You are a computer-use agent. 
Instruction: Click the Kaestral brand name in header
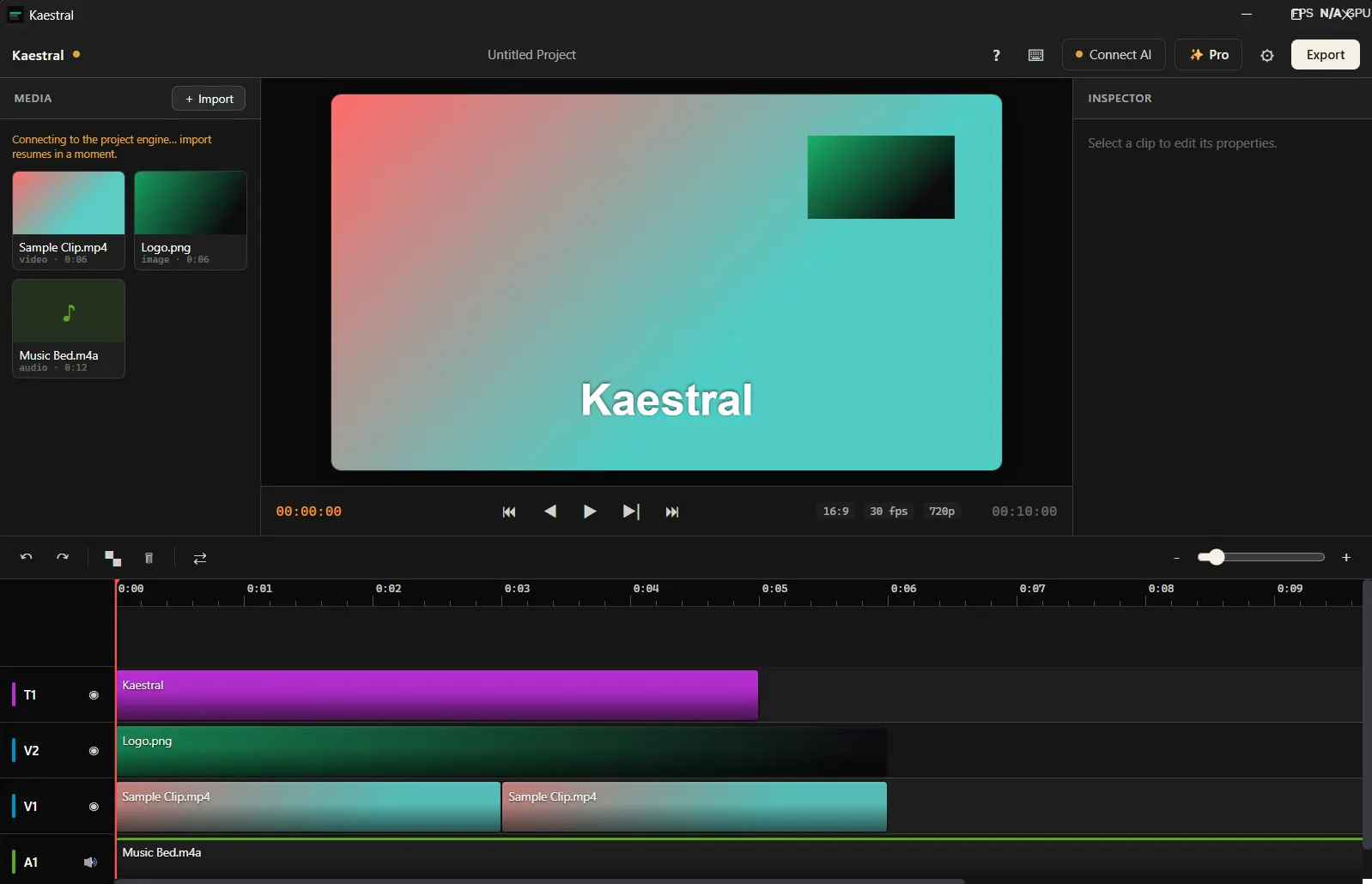click(38, 55)
